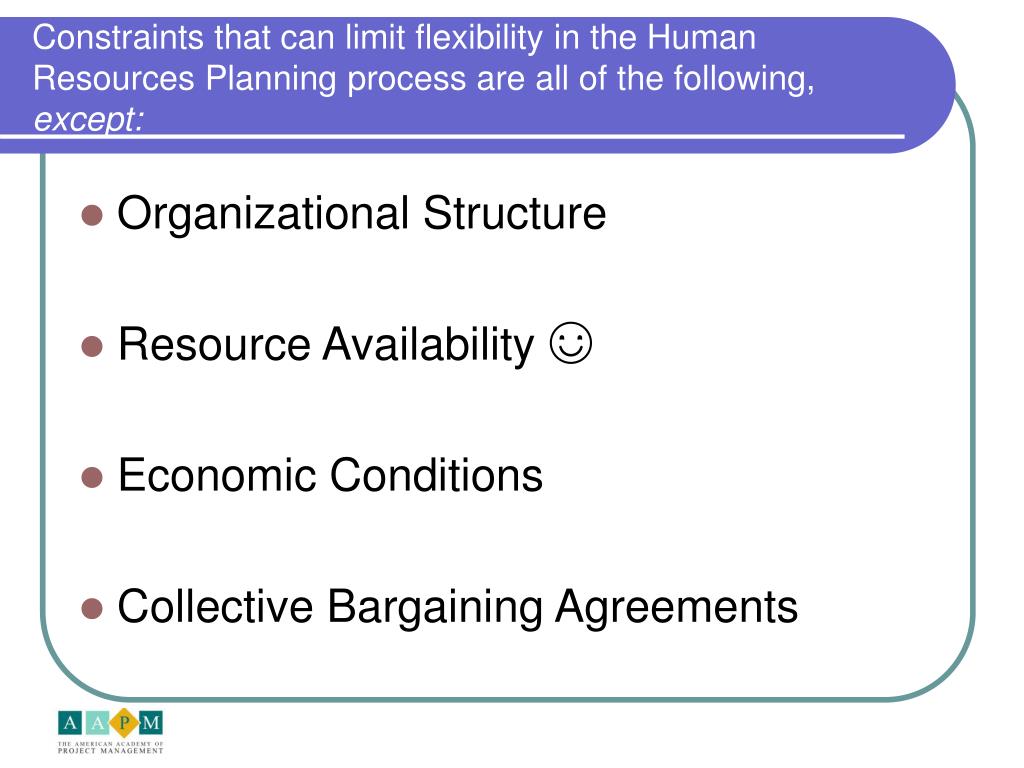Click the italic word except: in the title
Image resolution: width=1024 pixels, height=768 pixels.
pyautogui.click(x=88, y=120)
